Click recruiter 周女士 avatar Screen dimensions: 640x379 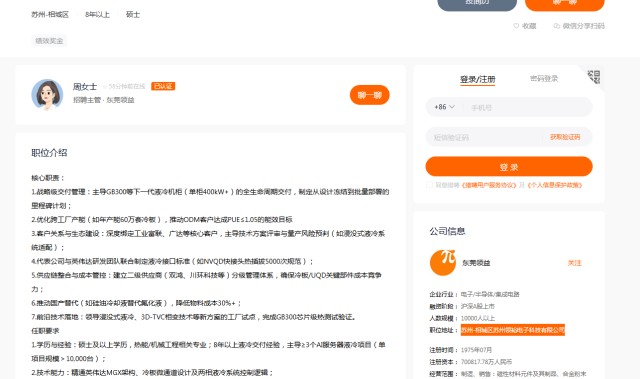pyautogui.click(x=47, y=95)
